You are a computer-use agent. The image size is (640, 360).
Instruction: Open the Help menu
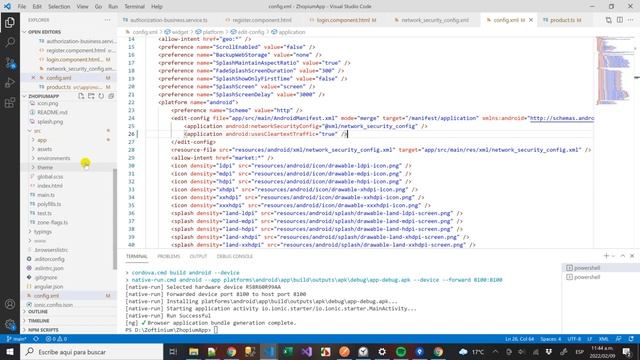pyautogui.click(x=157, y=7)
